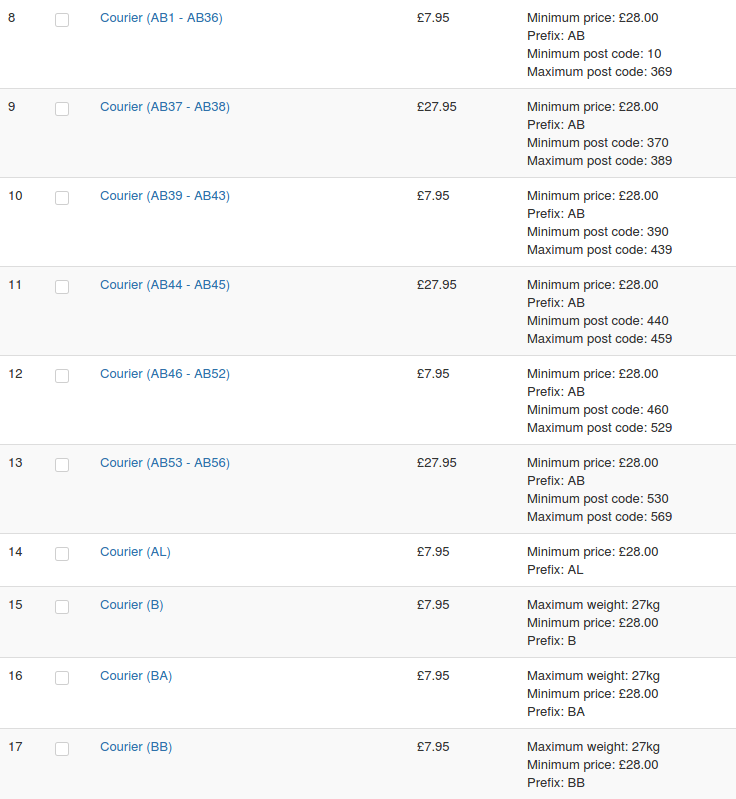Viewport: 736px width, 799px height.
Task: Select the Courier (AL) row checkbox
Action: pyautogui.click(x=62, y=554)
